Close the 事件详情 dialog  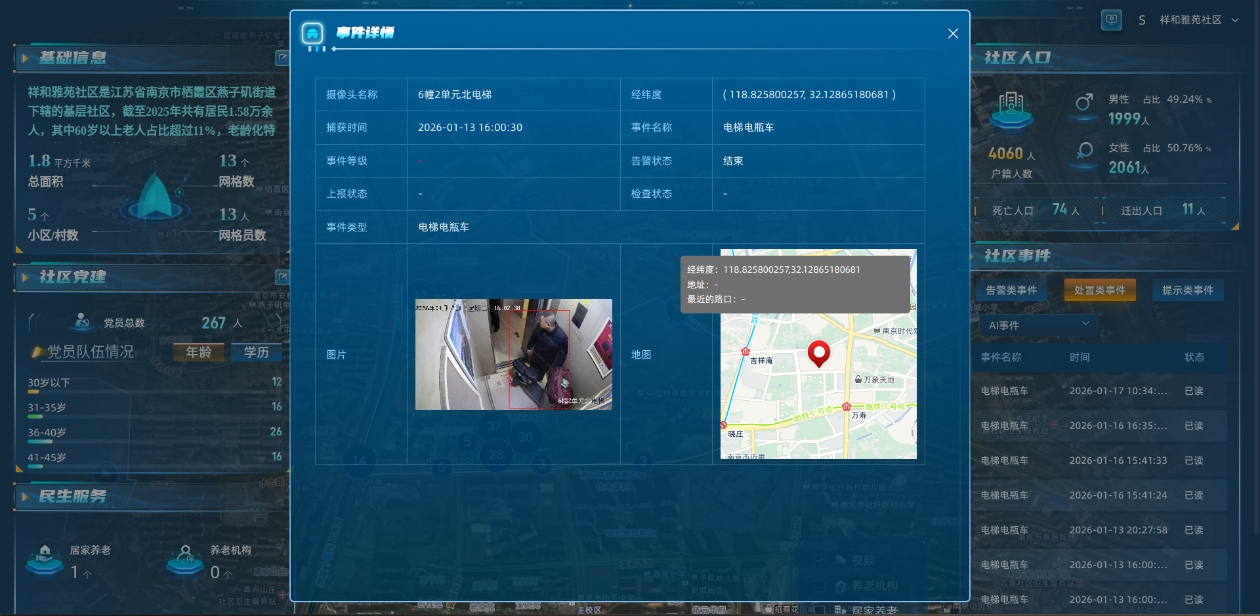point(952,33)
